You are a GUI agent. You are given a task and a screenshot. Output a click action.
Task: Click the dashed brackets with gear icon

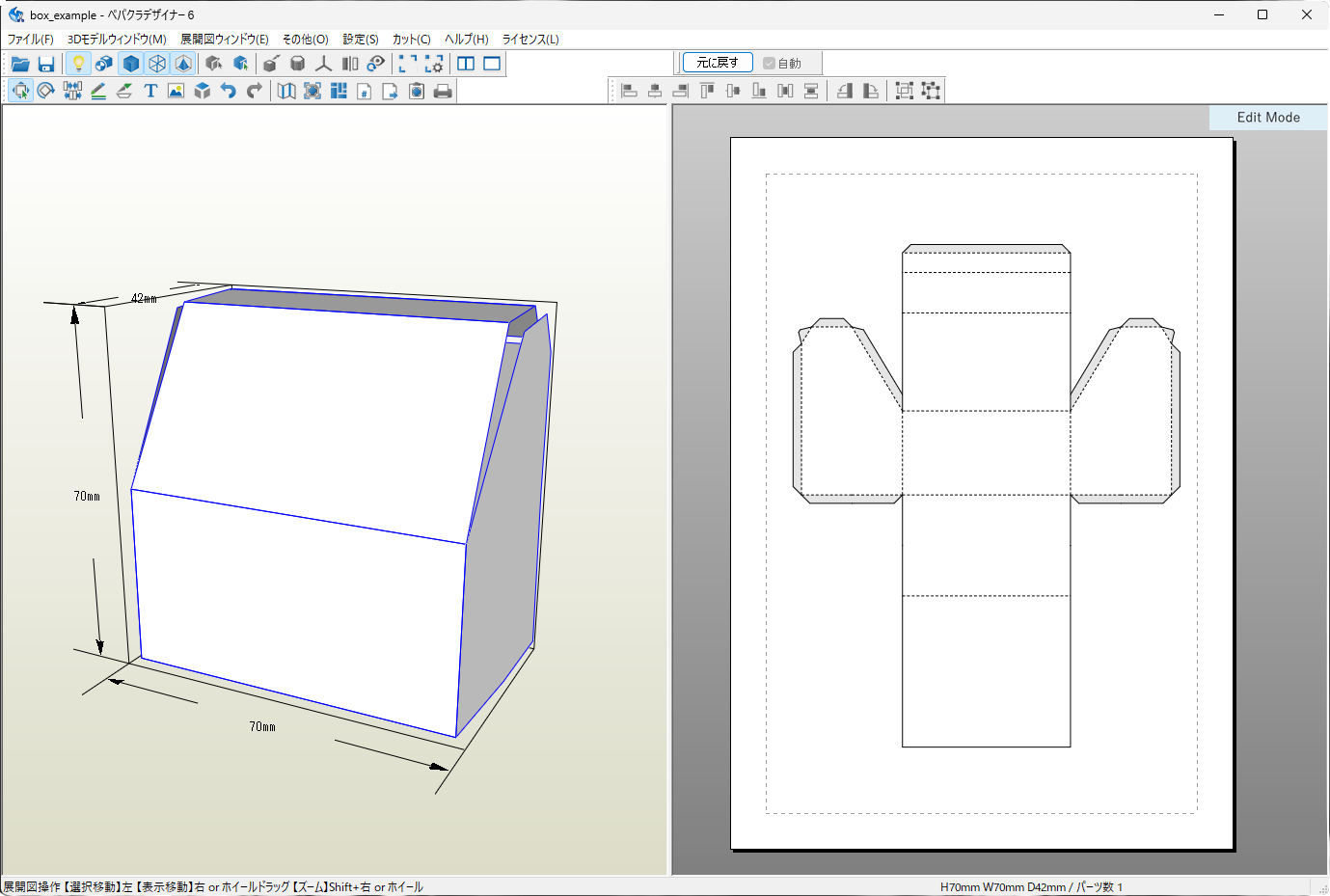434,64
